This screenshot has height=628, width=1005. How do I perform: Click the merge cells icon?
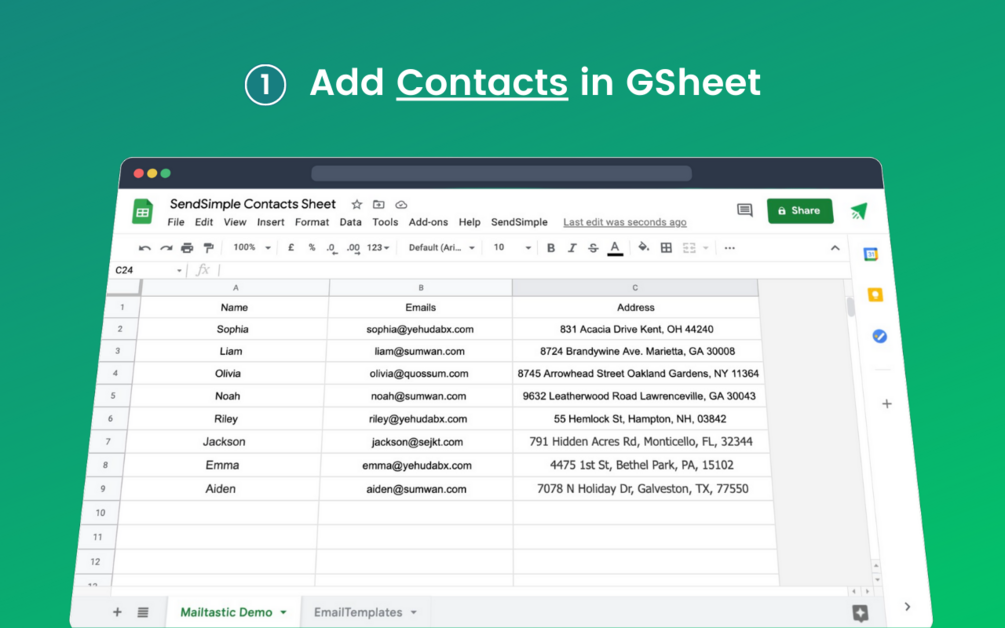click(689, 248)
